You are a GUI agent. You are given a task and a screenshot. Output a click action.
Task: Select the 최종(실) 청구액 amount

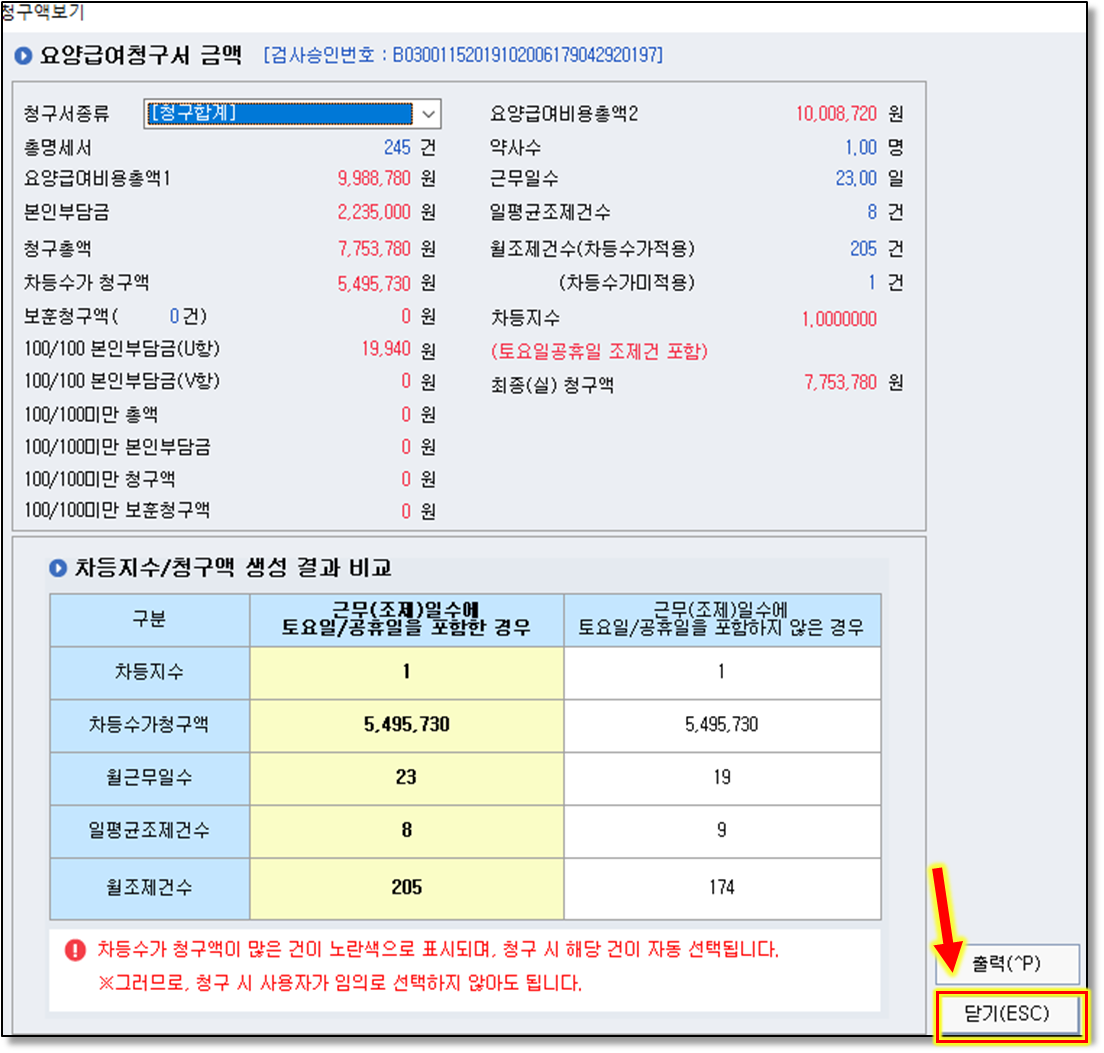point(840,383)
